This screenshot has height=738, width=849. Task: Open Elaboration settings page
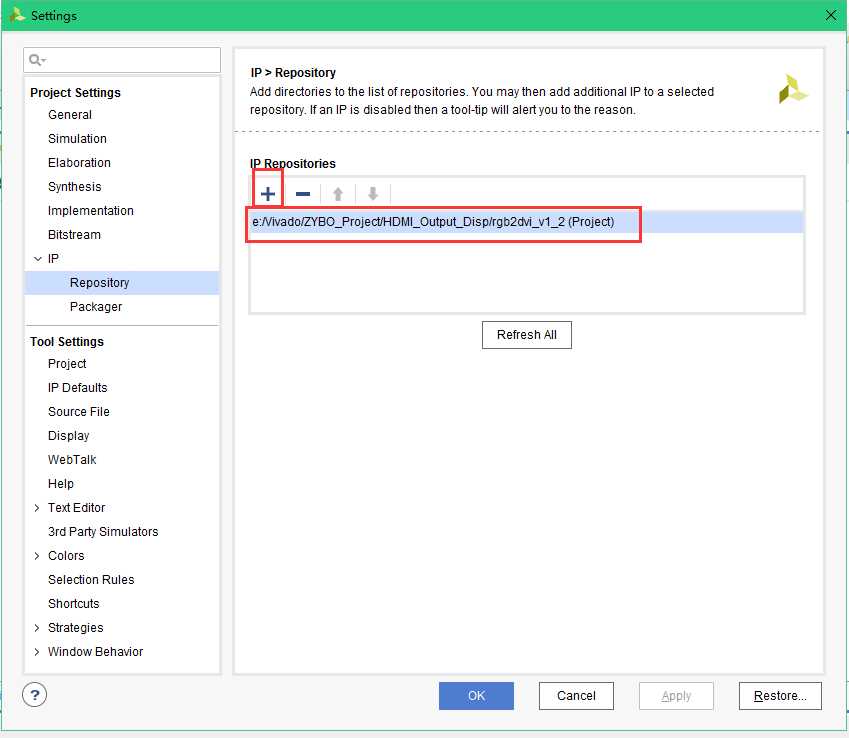(x=79, y=162)
